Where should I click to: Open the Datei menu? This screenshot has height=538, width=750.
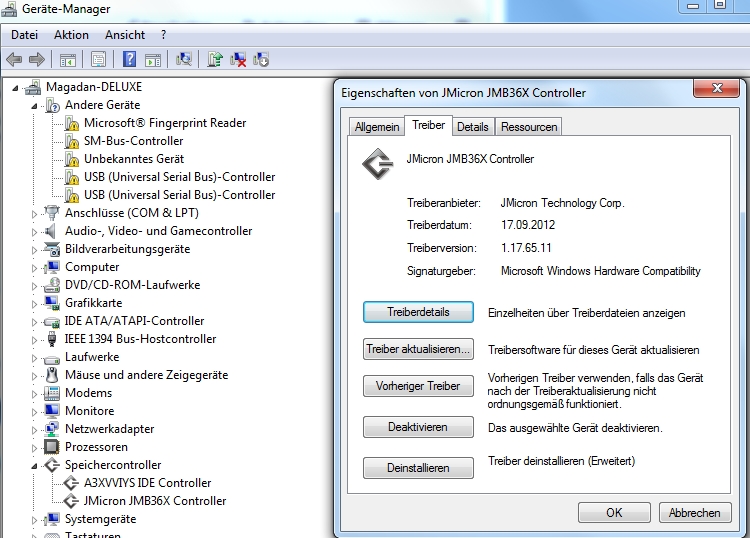[x=24, y=35]
